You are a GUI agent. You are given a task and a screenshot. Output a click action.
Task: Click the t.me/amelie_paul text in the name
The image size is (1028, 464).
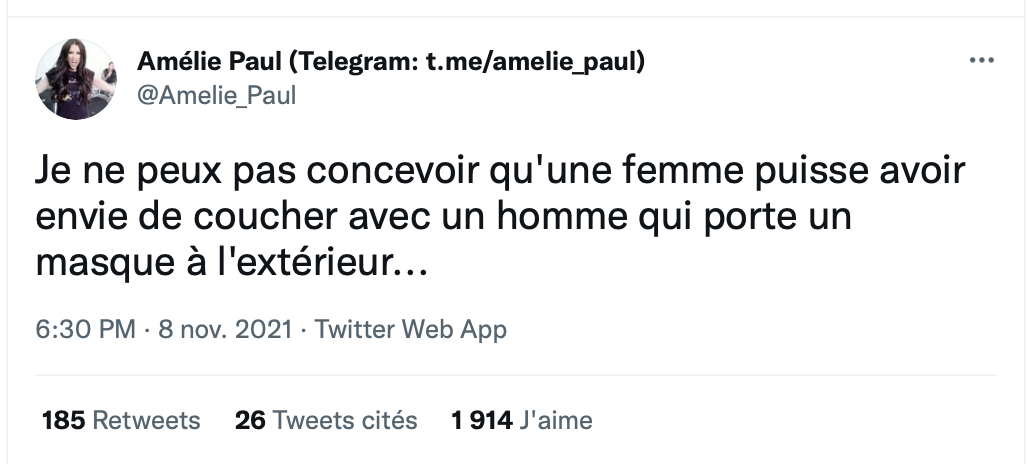(530, 62)
